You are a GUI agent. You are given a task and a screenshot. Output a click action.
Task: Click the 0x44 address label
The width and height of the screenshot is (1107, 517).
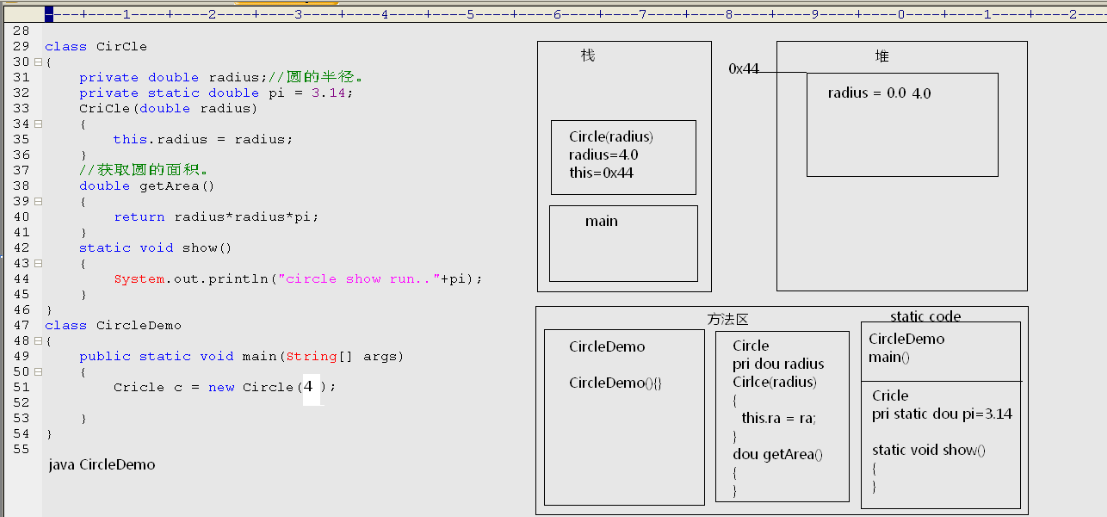coord(744,69)
